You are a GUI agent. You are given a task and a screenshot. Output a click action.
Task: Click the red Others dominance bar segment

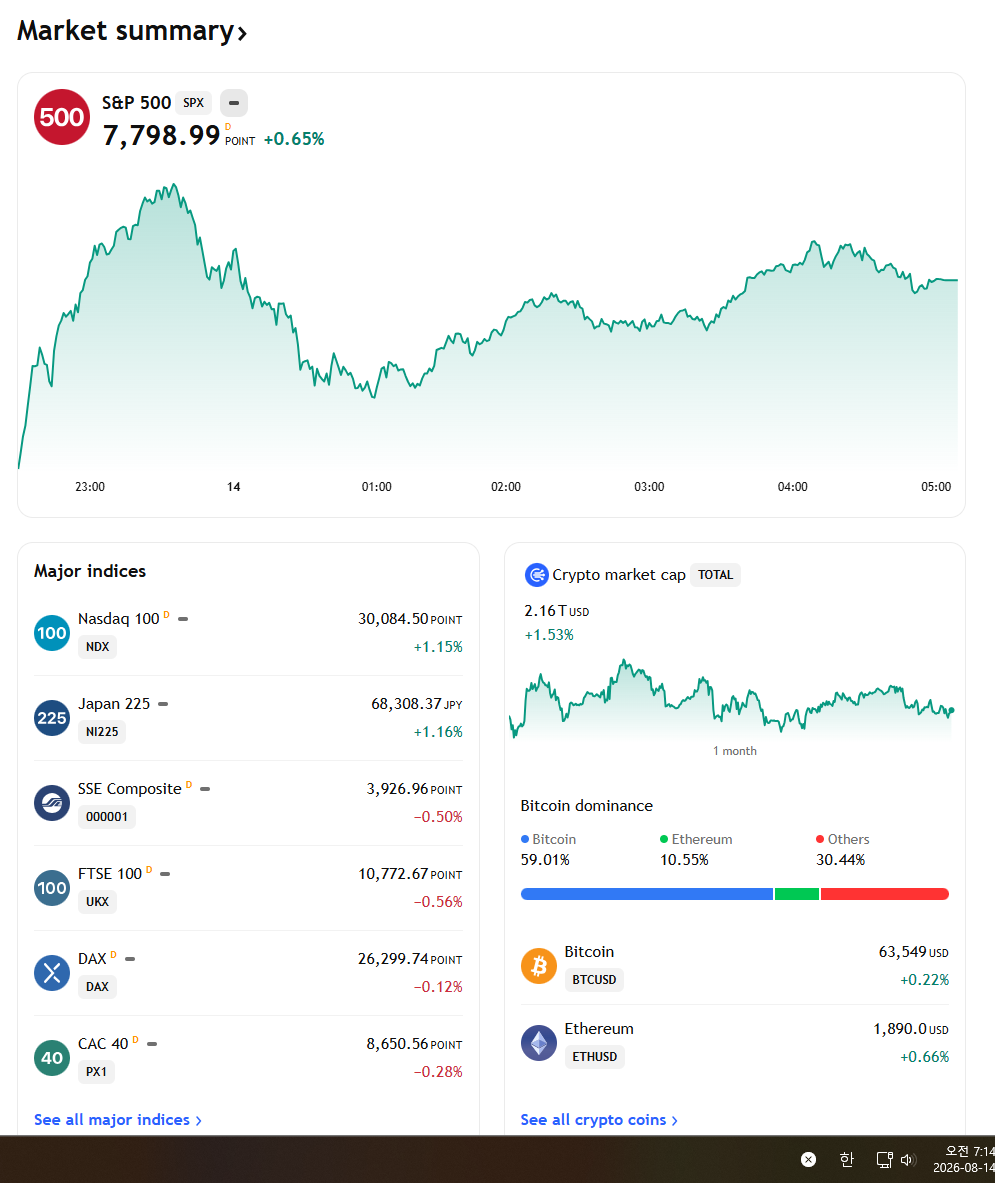885,894
